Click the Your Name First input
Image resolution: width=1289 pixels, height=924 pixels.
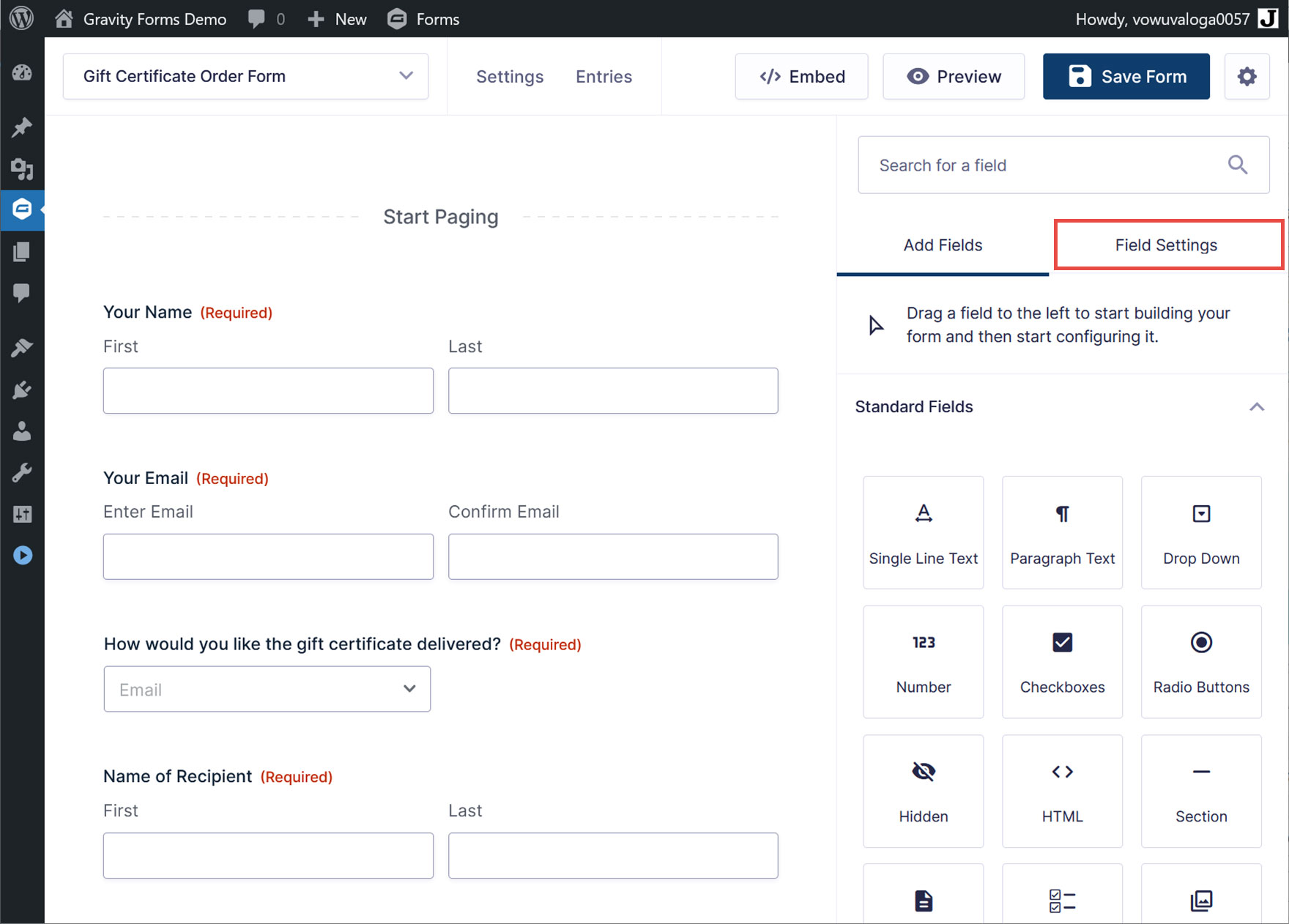(x=268, y=391)
